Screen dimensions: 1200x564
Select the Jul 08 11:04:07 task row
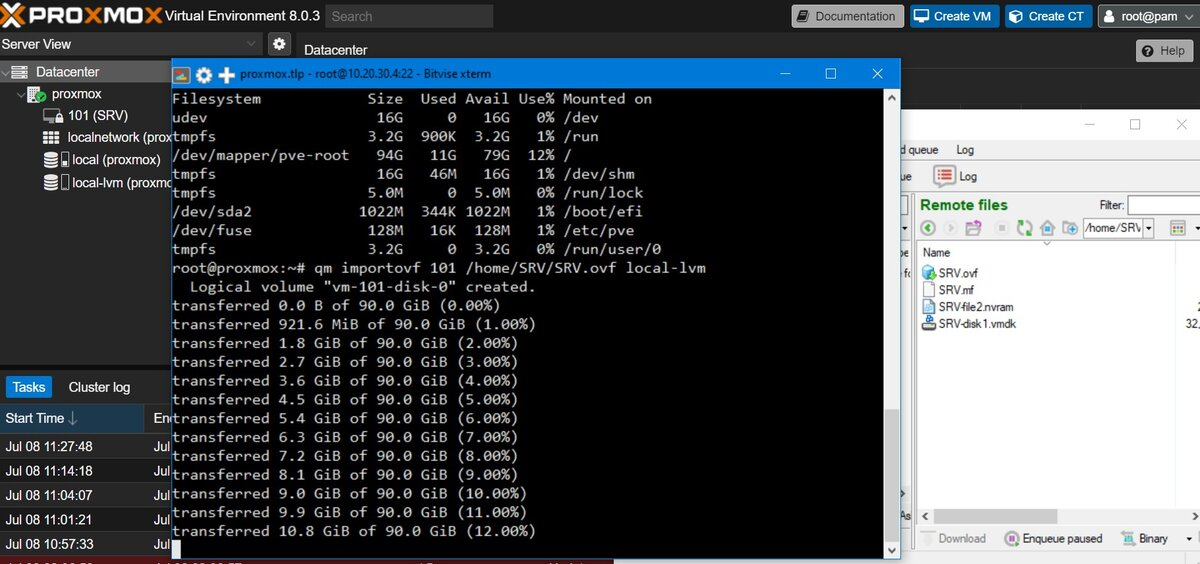coord(86,495)
